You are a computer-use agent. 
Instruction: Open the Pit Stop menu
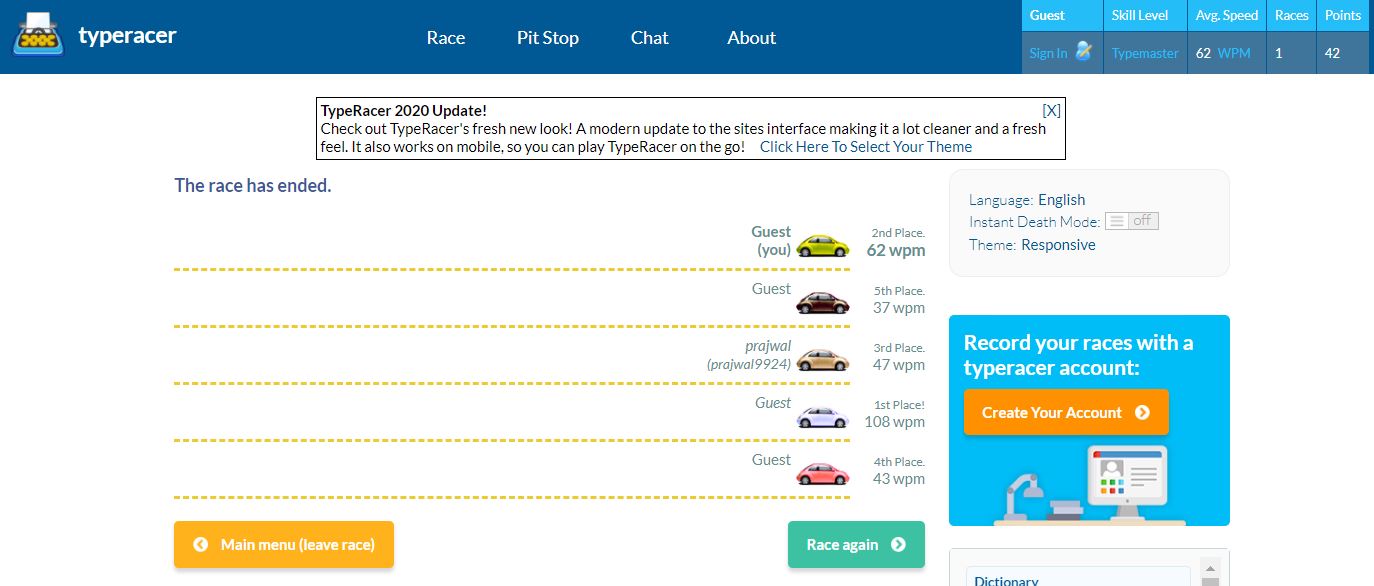point(548,37)
